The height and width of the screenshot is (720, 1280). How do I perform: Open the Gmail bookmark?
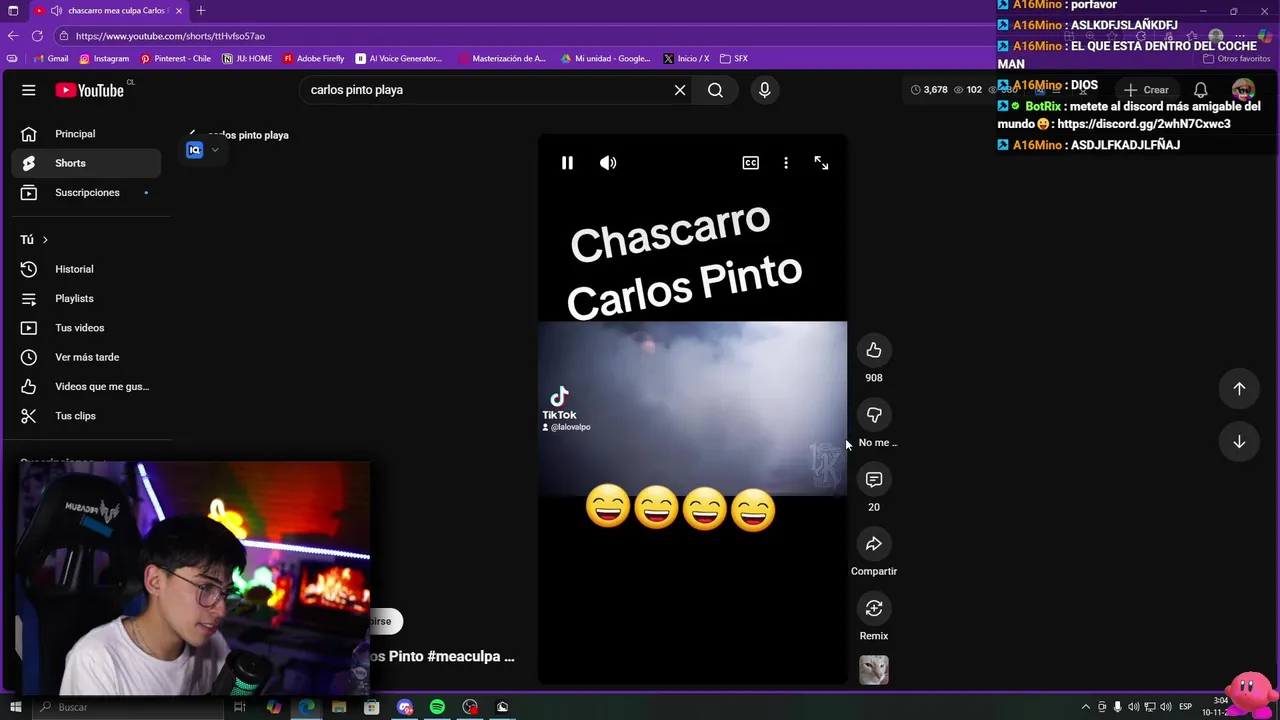click(x=51, y=59)
